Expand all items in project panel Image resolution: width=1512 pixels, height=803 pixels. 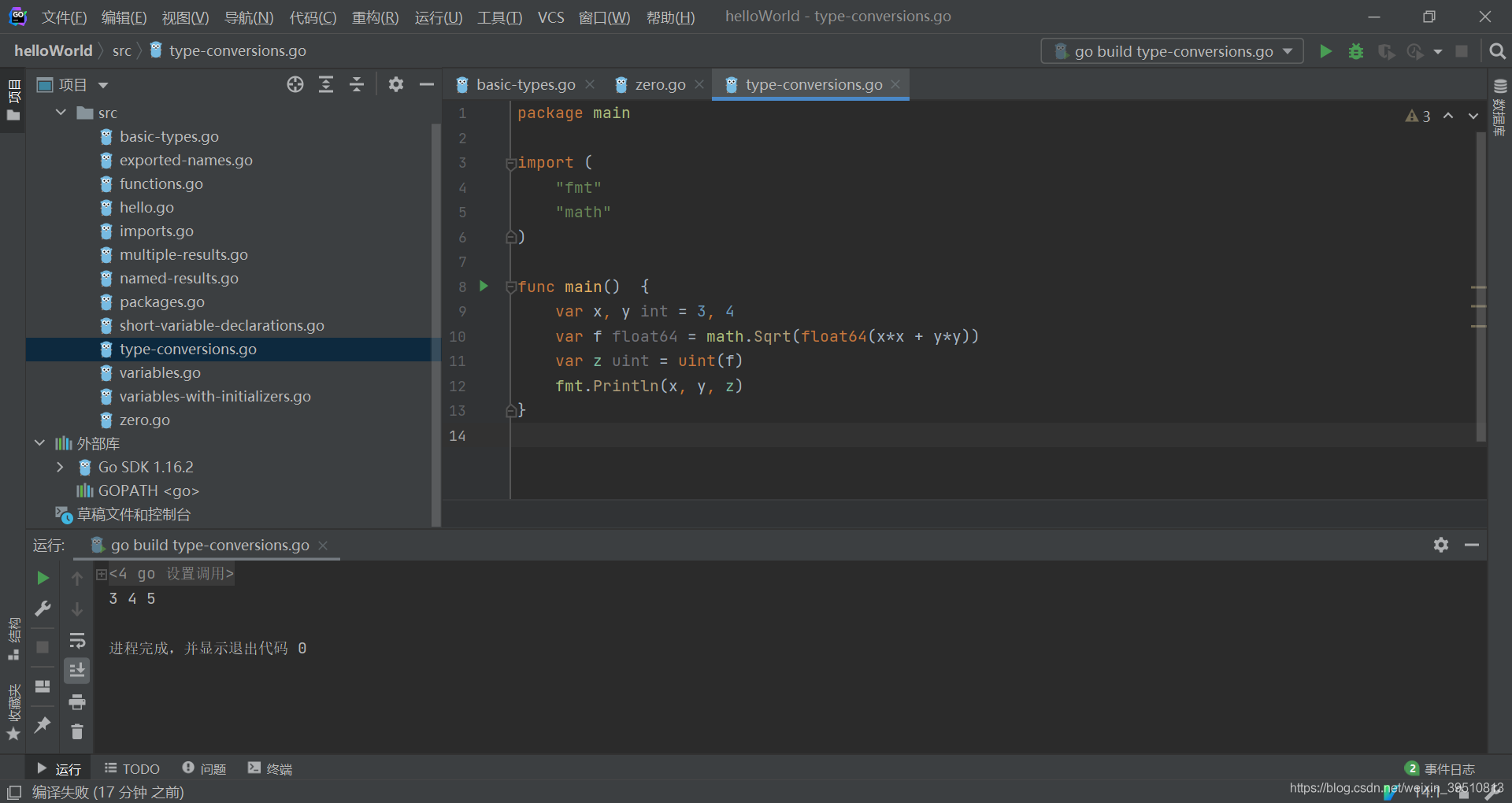click(326, 84)
